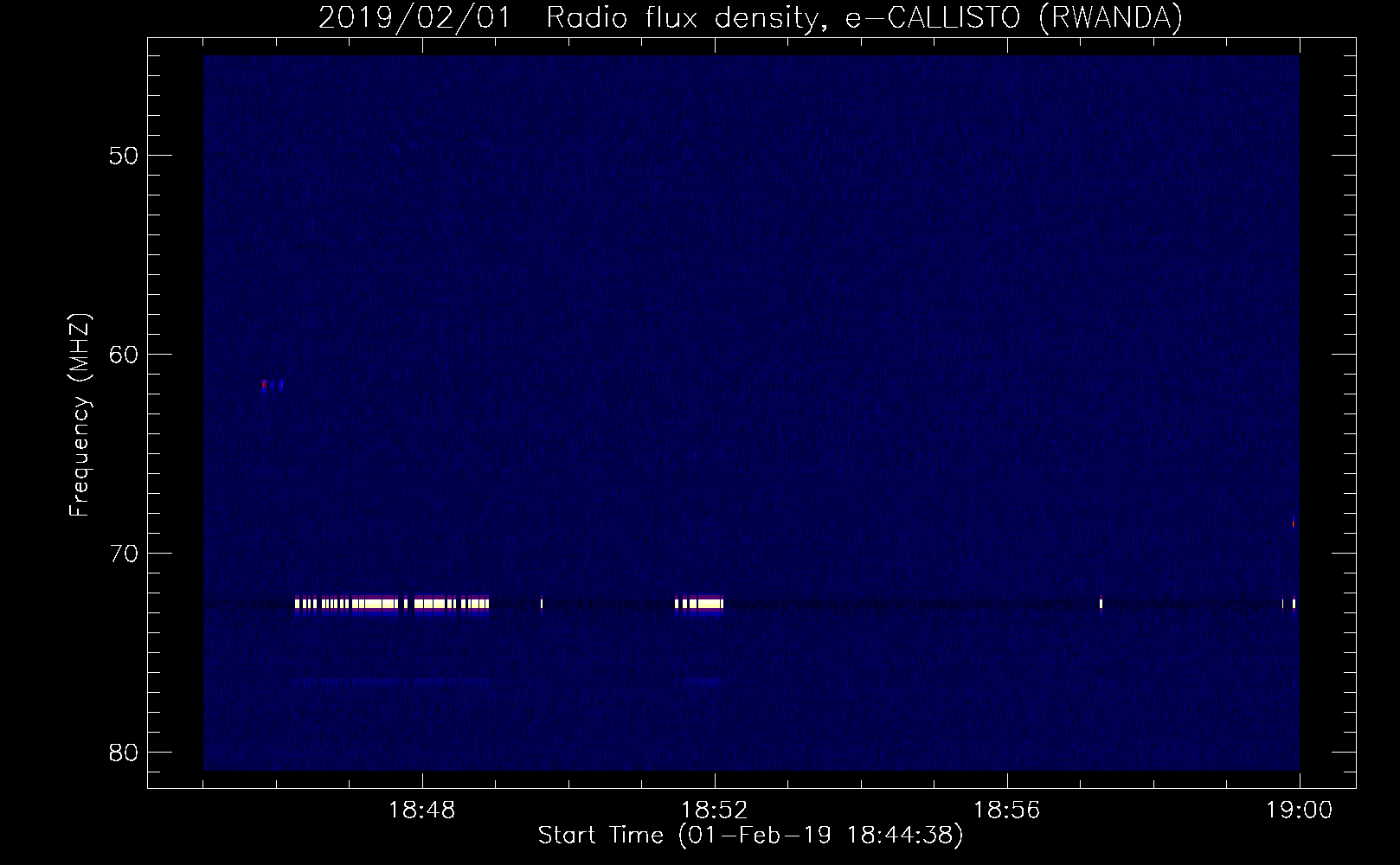This screenshot has height=865, width=1400.
Task: Click the '18:52' time tick label
Action: tap(715, 811)
